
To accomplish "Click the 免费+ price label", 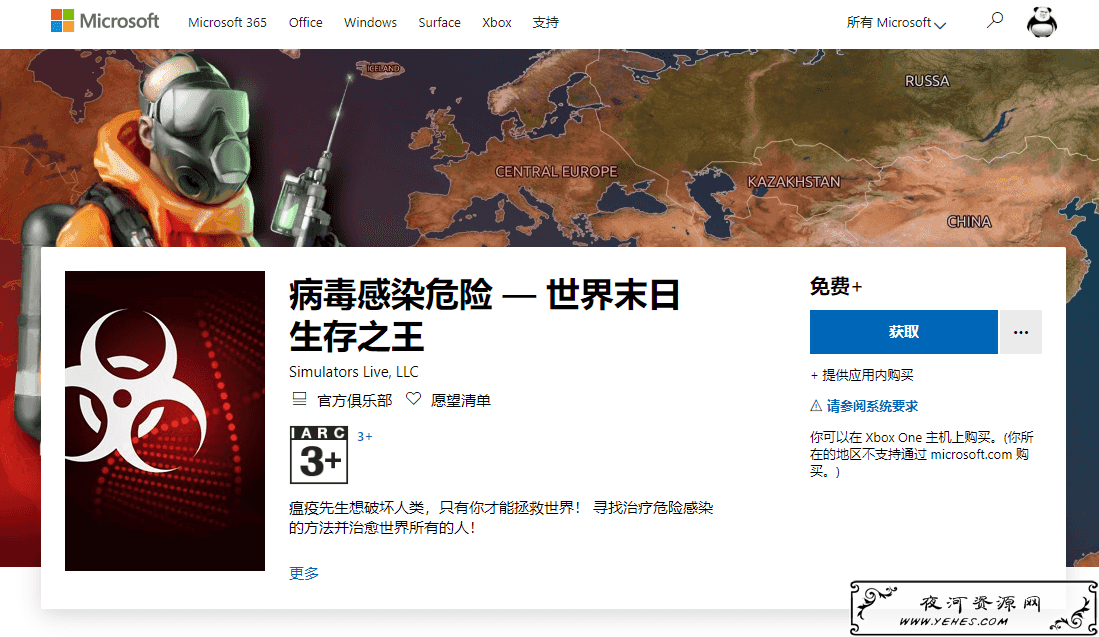I will 836,286.
